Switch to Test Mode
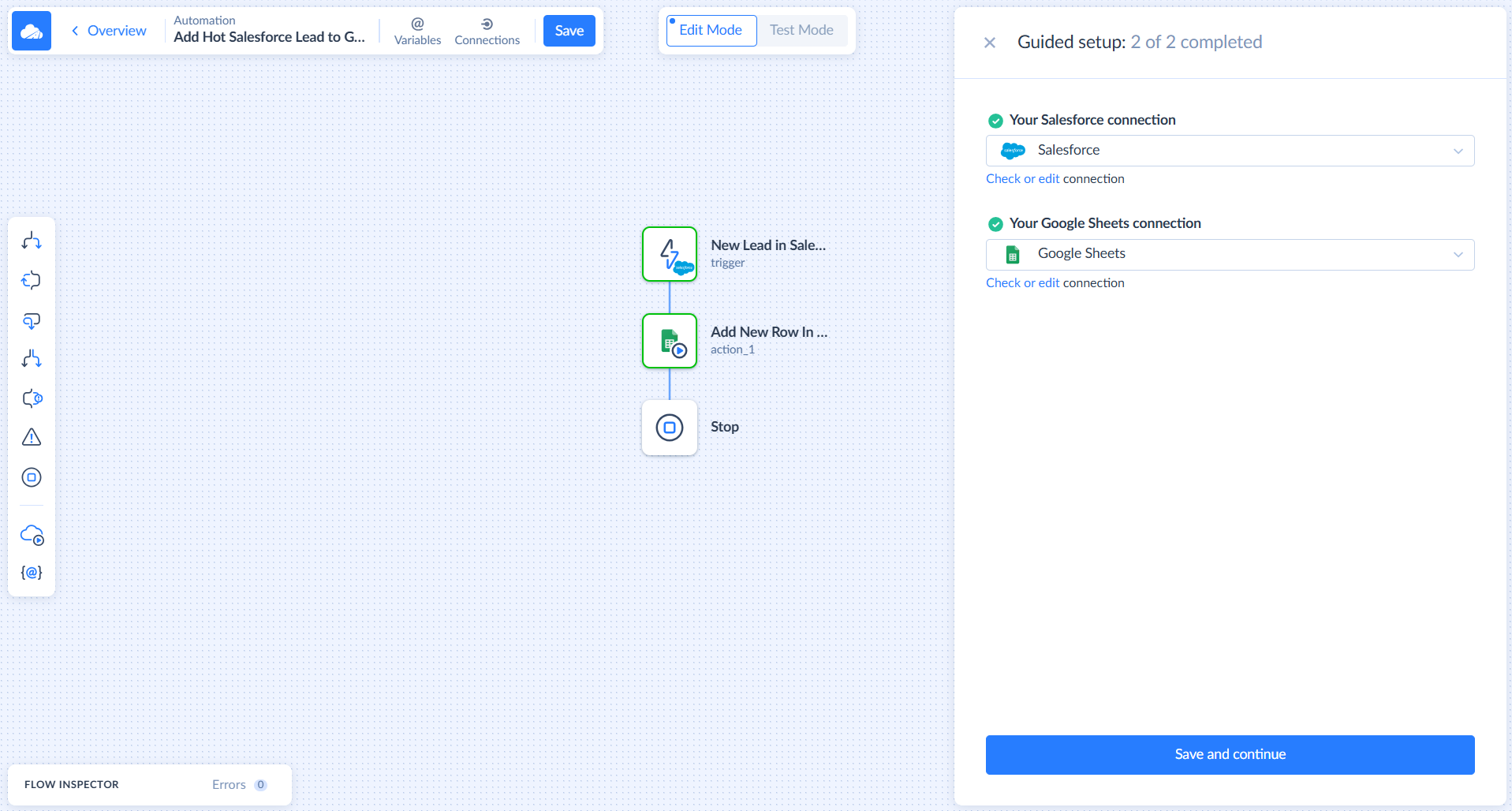The width and height of the screenshot is (1512, 811). tap(801, 30)
